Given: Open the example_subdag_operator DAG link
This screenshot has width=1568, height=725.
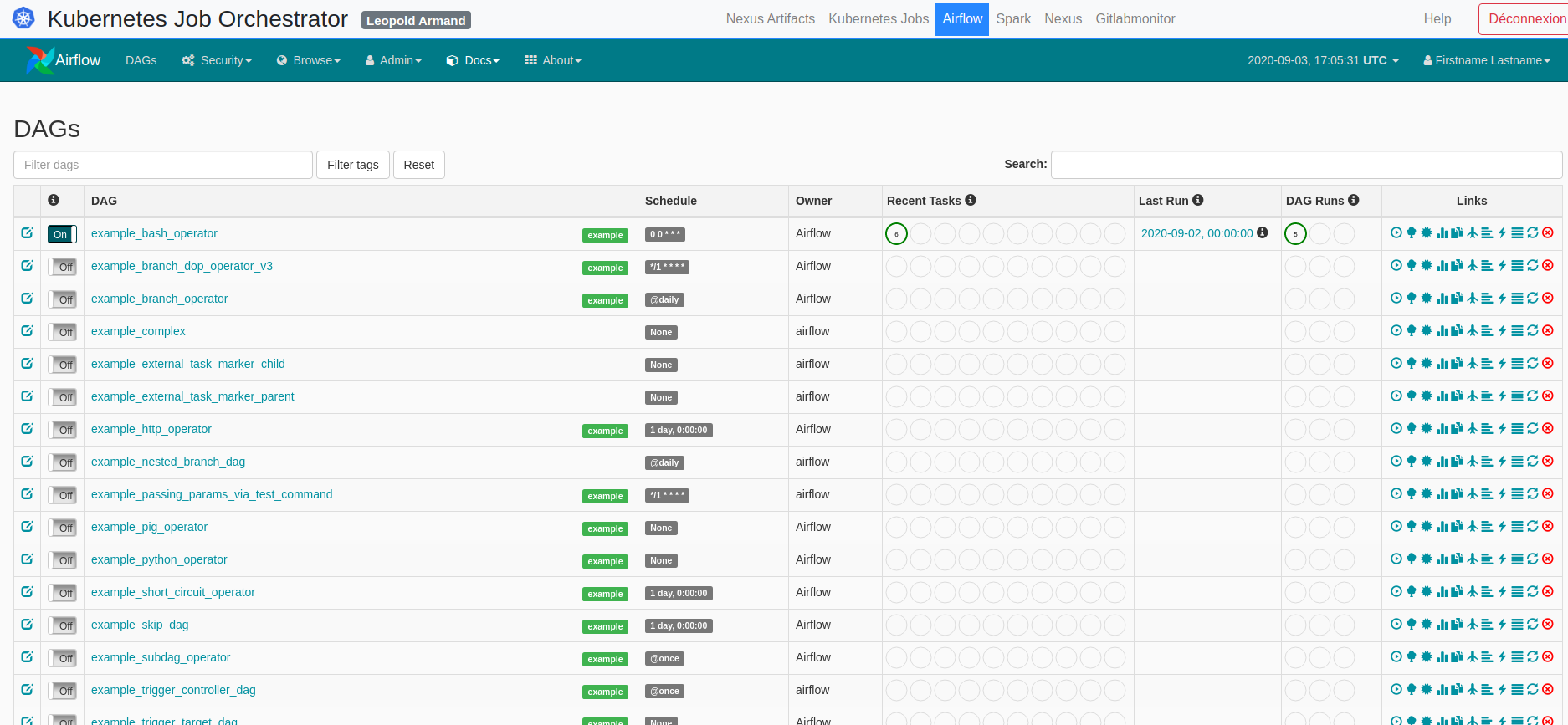Looking at the screenshot, I should [161, 657].
